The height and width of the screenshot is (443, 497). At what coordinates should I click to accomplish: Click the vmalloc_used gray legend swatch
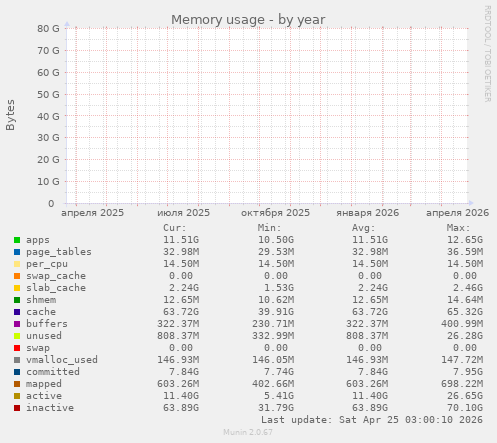[17, 360]
